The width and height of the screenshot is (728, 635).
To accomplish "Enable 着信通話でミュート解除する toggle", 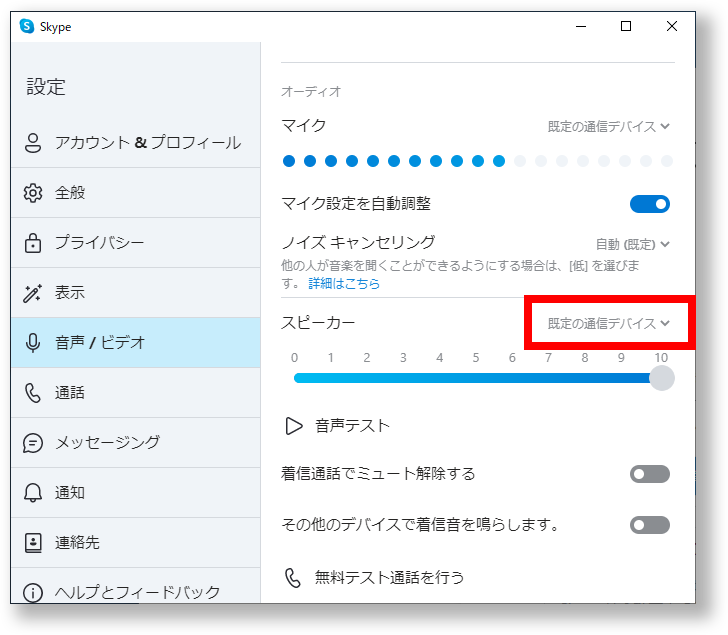I will point(650,474).
